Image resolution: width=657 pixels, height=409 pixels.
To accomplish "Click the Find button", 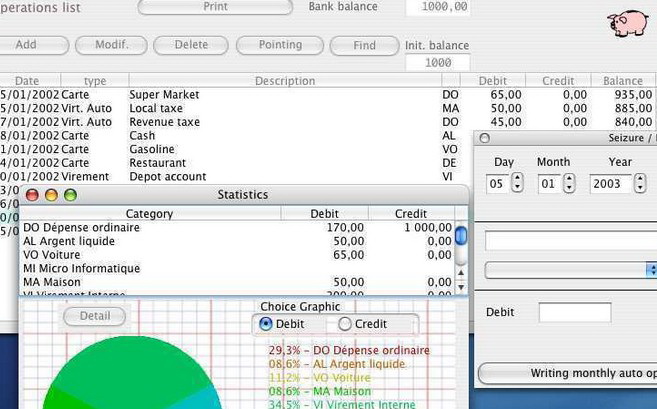I will tap(365, 46).
